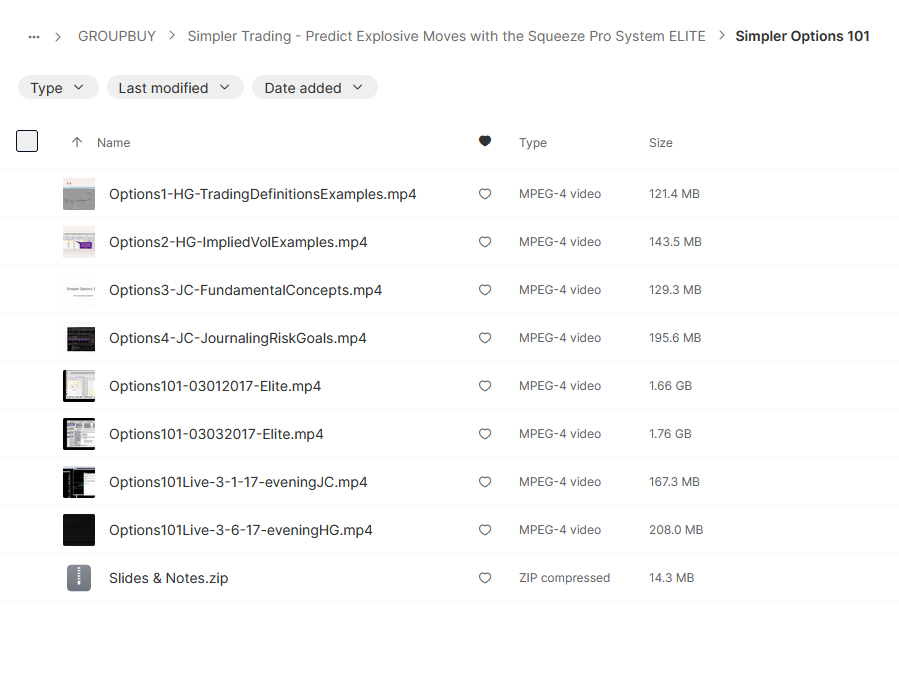Go to the GROUPBUY breadcrumb folder
Image resolution: width=899 pixels, height=700 pixels.
pos(117,36)
